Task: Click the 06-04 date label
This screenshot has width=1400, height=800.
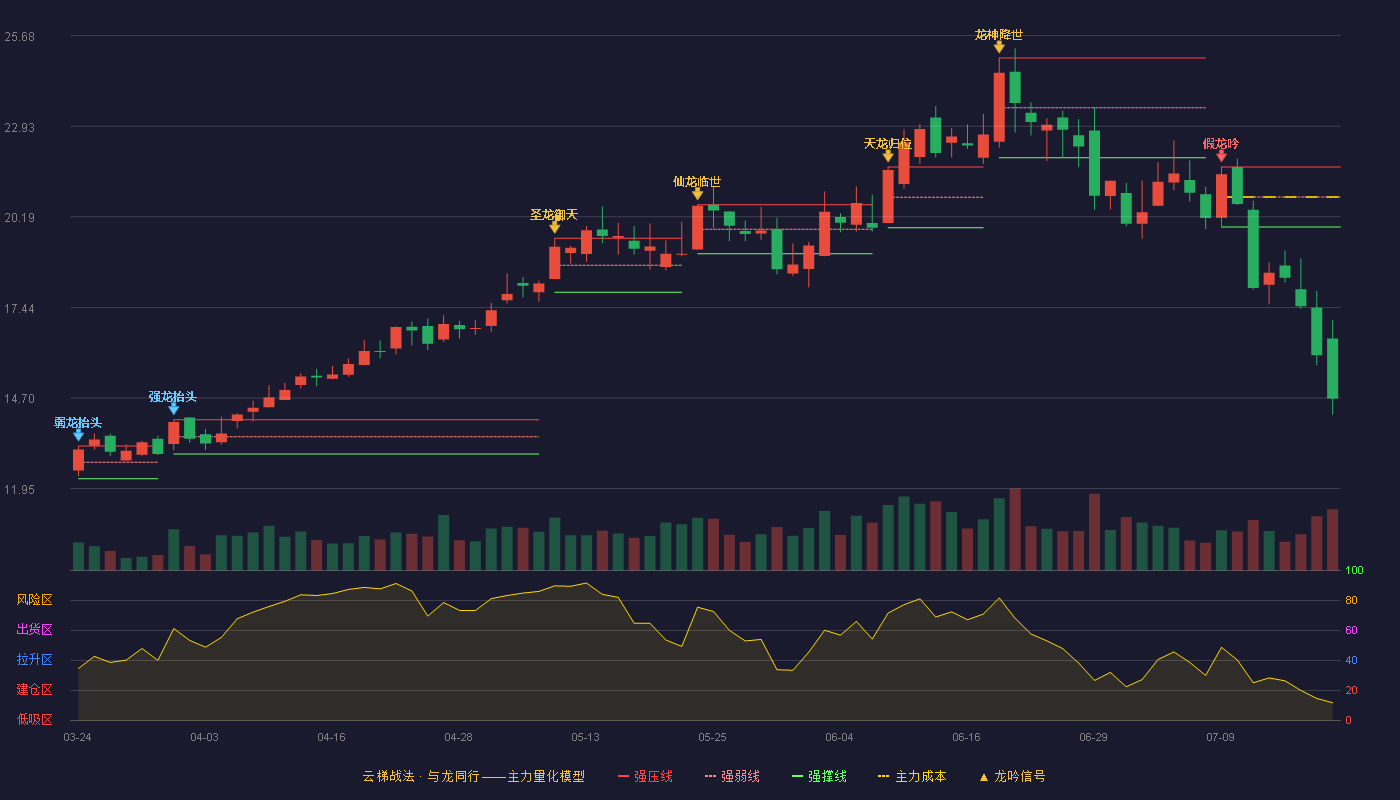Action: coord(839,737)
